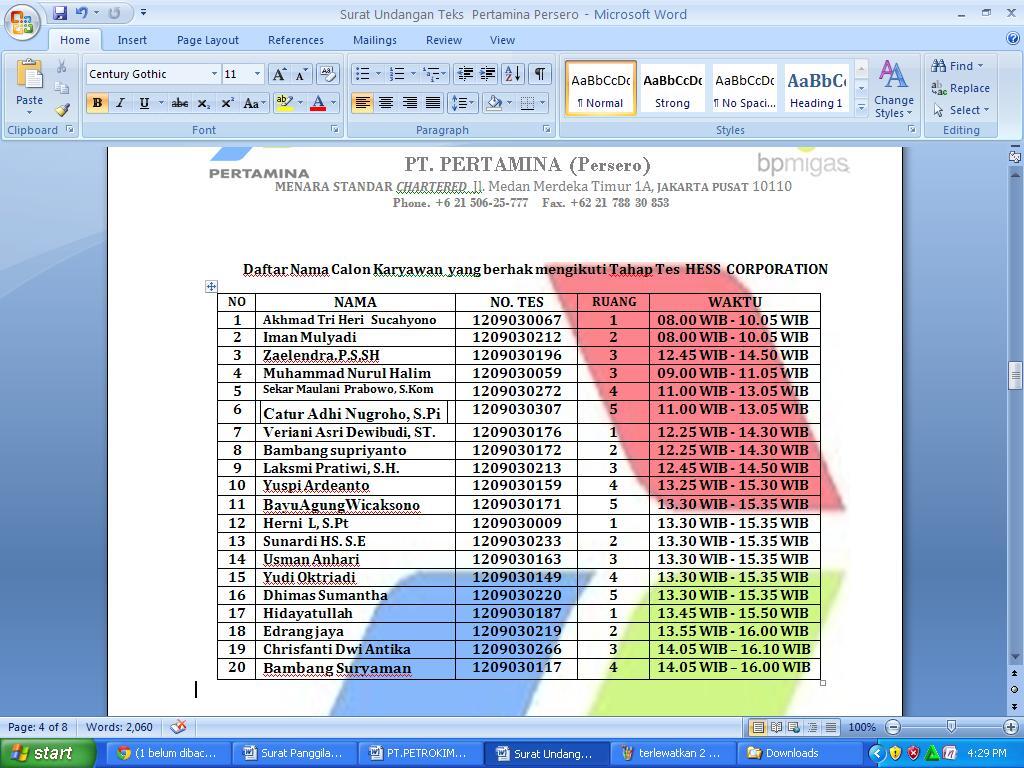
Task: Apply subscript formatting
Action: tap(204, 103)
